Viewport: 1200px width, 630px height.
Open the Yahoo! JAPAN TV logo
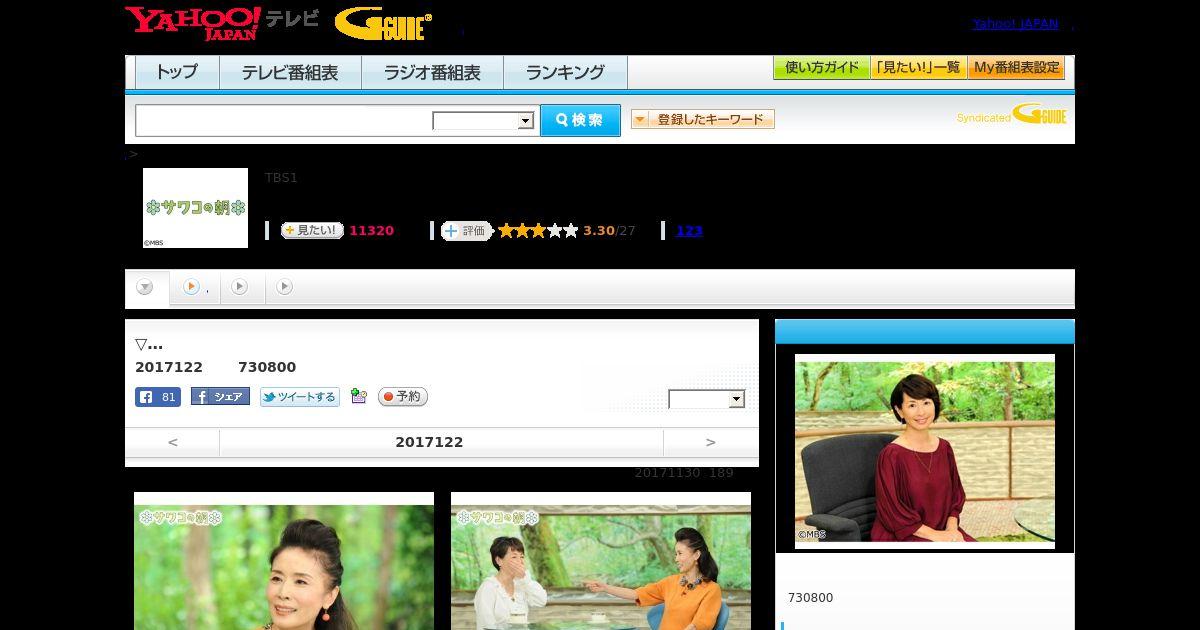(x=221, y=23)
